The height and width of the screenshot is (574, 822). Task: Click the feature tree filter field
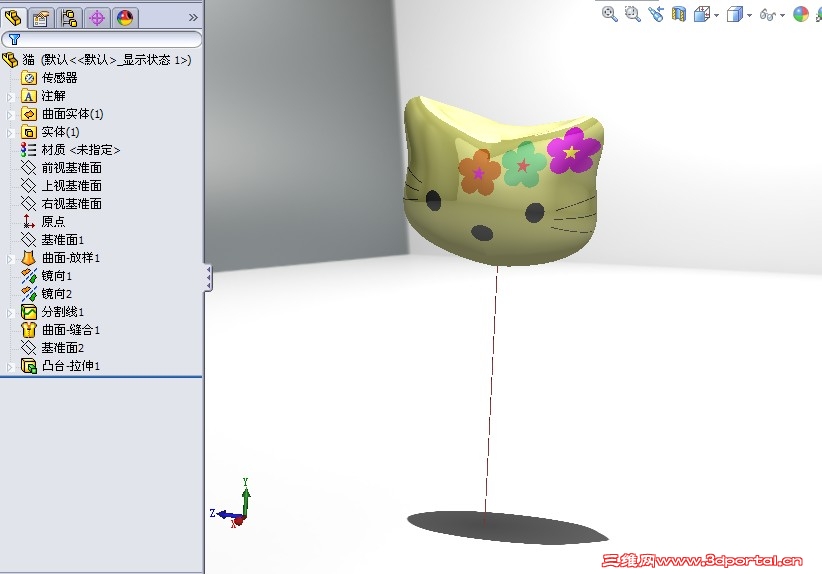pyautogui.click(x=102, y=39)
